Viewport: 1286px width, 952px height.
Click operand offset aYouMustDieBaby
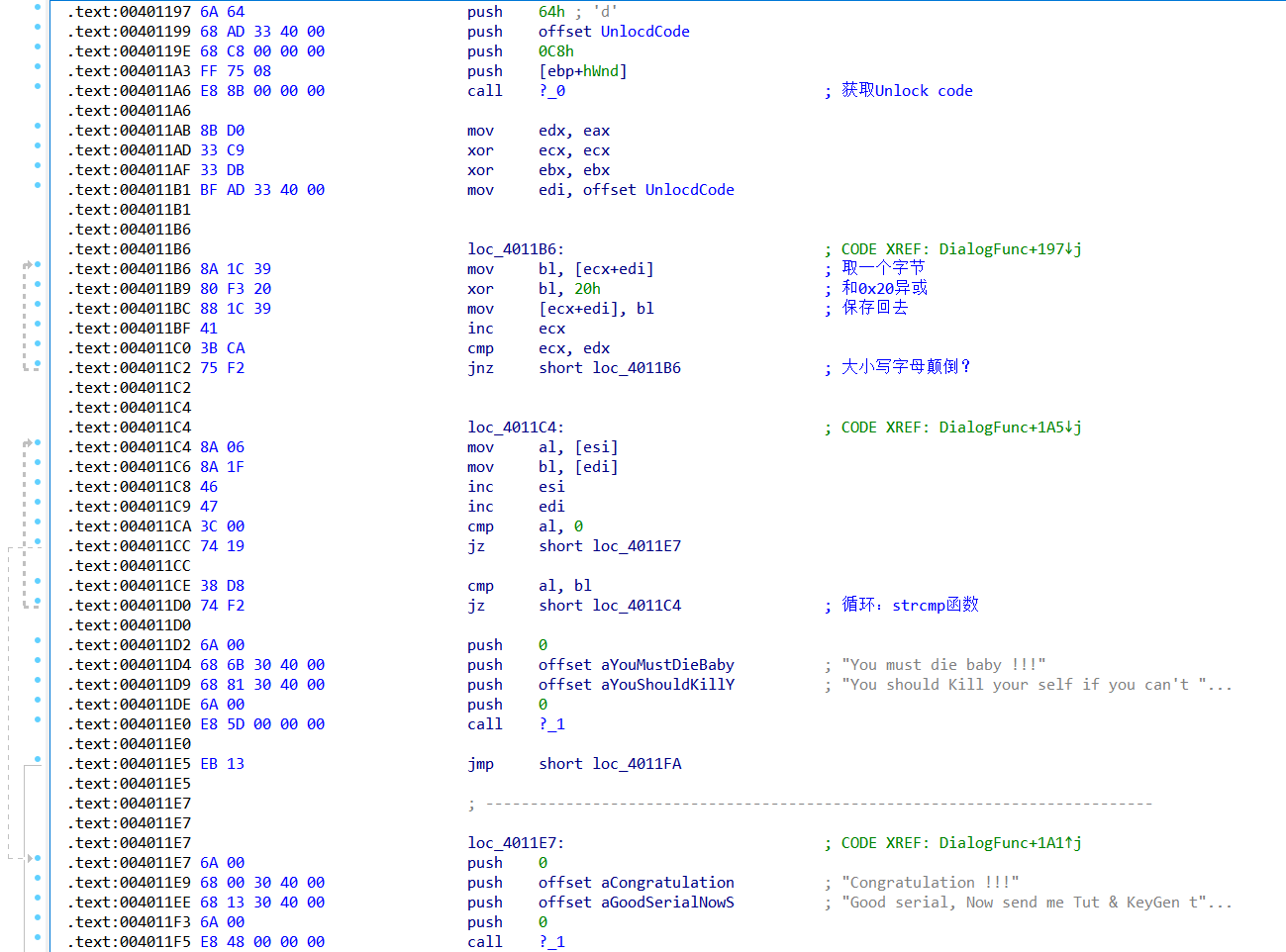tap(637, 665)
